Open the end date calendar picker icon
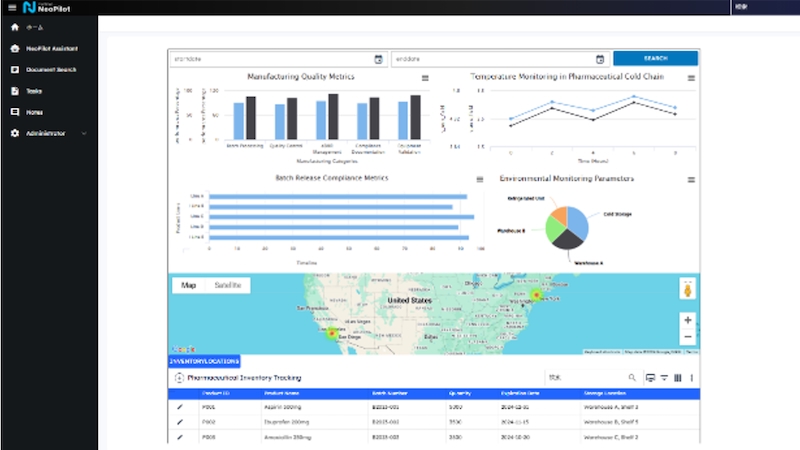The height and width of the screenshot is (450, 800). tap(600, 59)
